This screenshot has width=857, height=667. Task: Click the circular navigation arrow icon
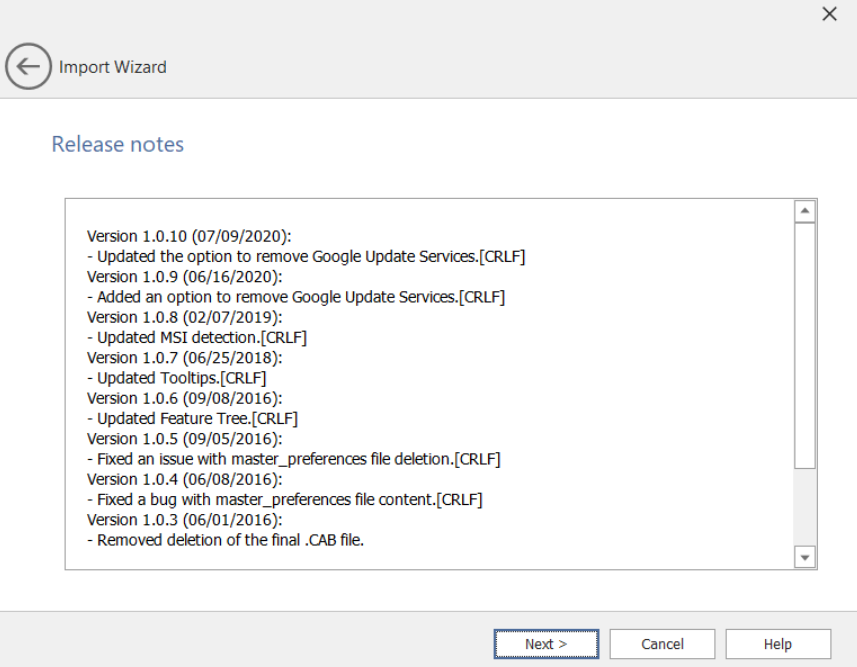28,66
